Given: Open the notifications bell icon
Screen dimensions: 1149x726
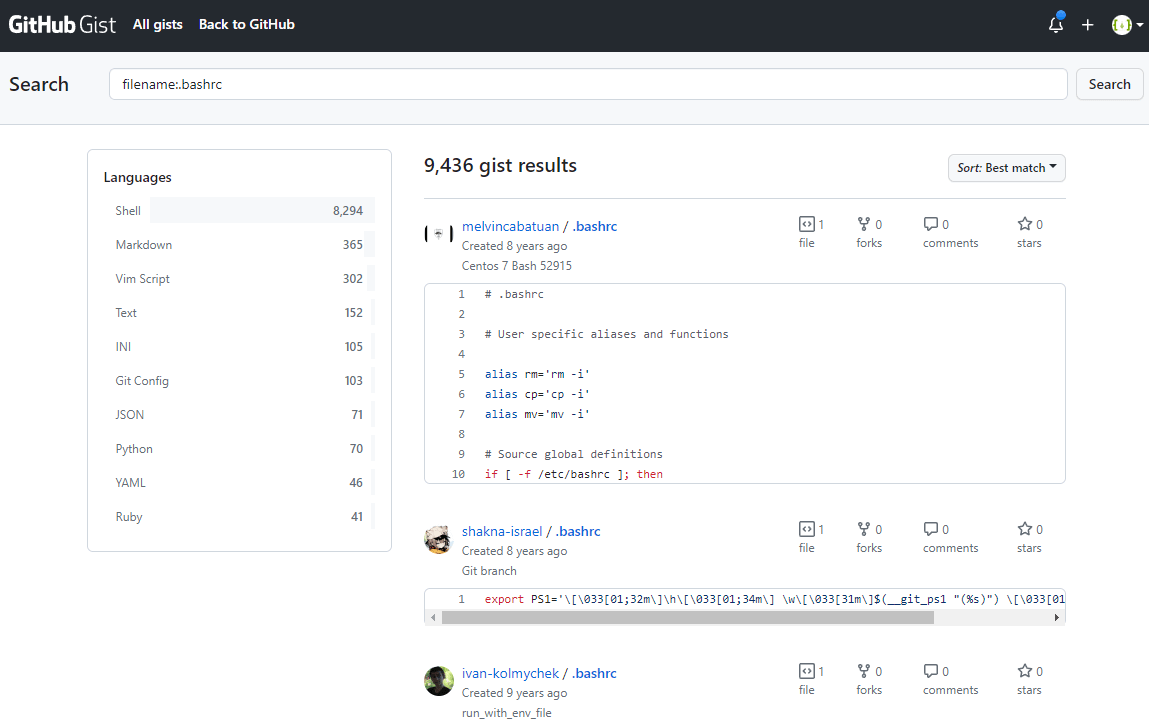Looking at the screenshot, I should pyautogui.click(x=1055, y=25).
